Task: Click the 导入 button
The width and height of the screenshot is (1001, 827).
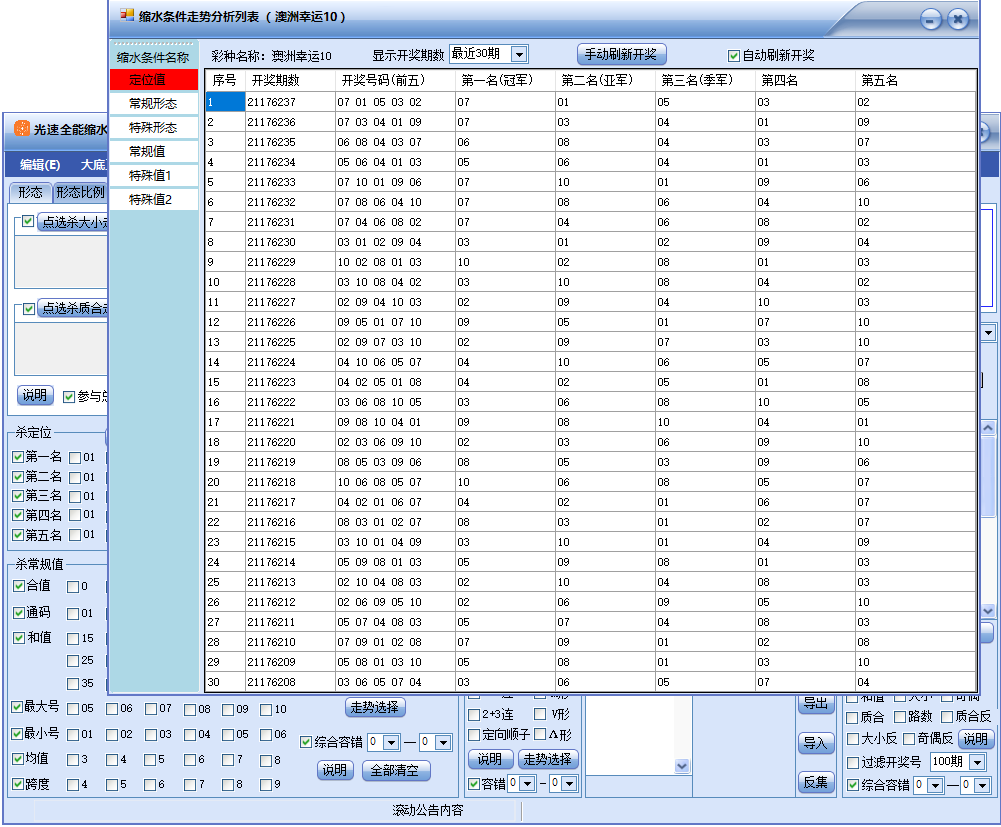Action: pos(816,743)
